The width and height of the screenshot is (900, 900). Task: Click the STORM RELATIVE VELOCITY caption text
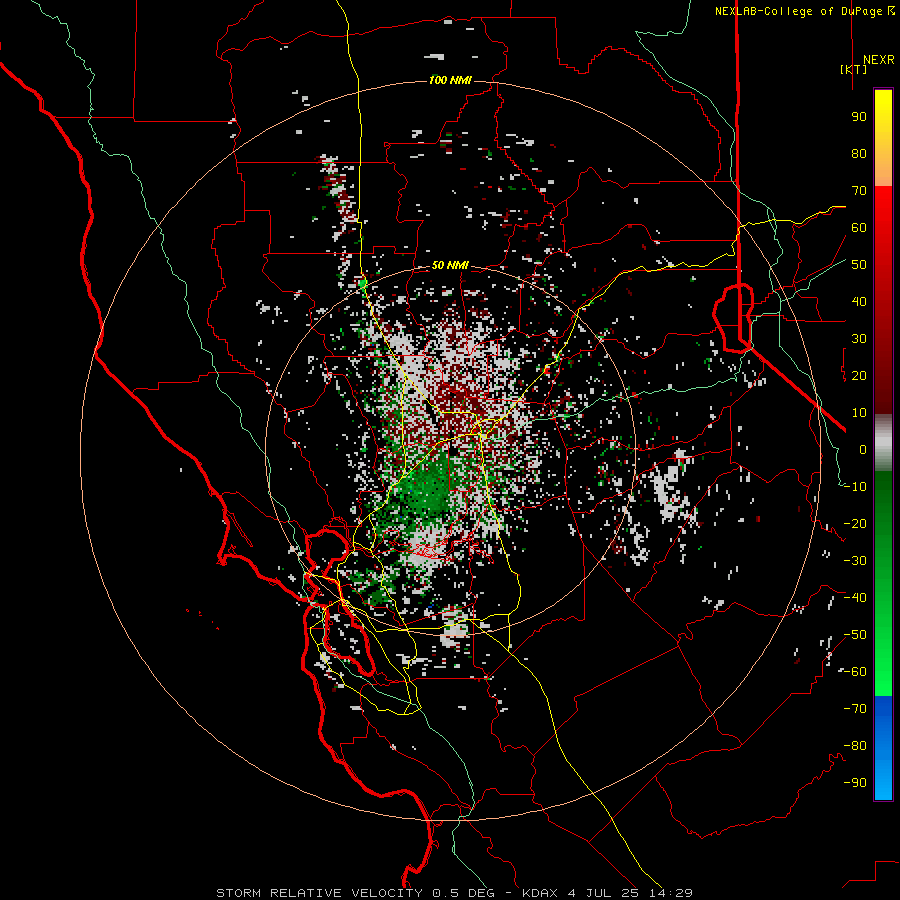(319, 893)
